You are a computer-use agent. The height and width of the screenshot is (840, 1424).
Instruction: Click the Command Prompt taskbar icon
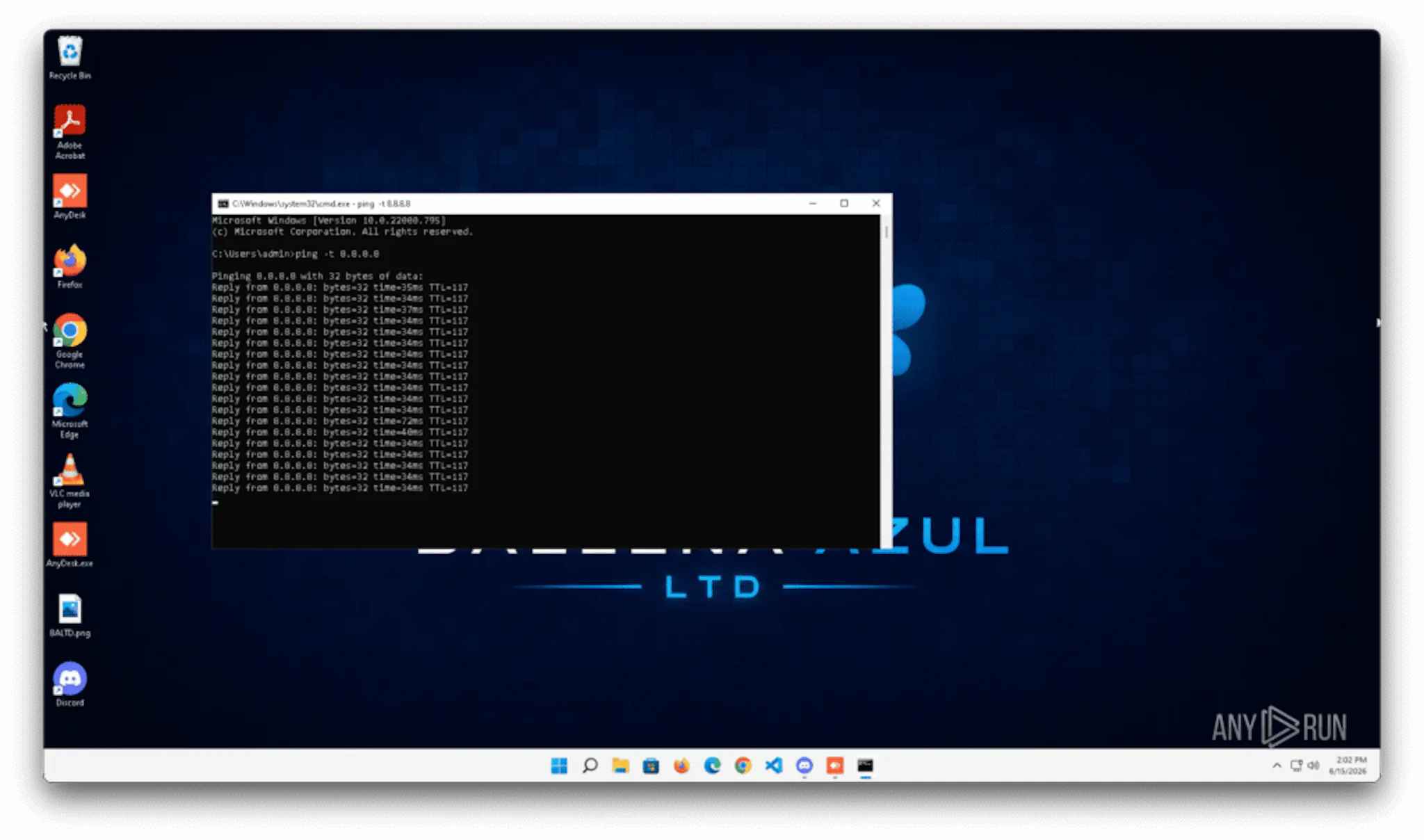click(x=865, y=766)
